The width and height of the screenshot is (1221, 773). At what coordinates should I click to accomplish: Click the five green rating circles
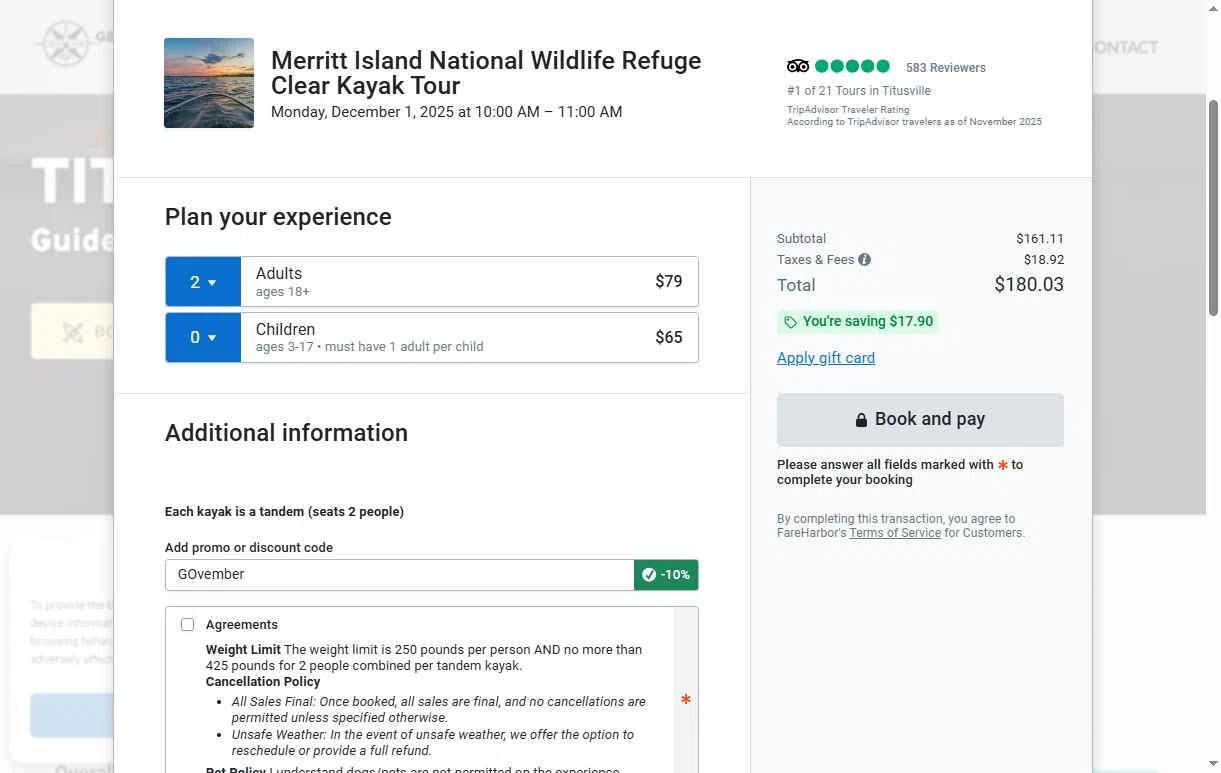pos(852,67)
